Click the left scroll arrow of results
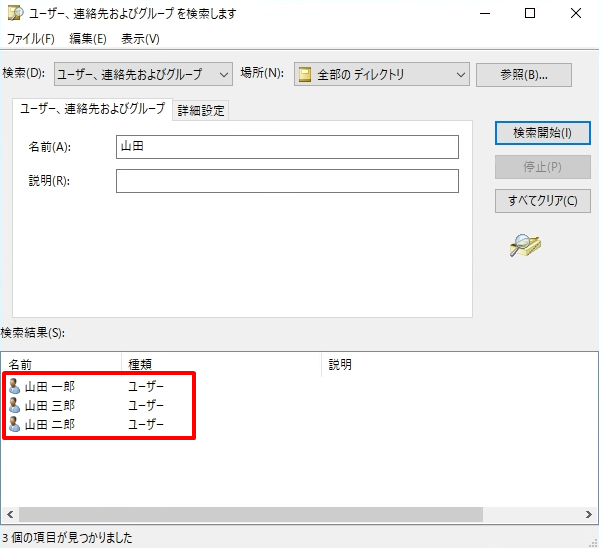The height and width of the screenshot is (548, 599). coord(10,514)
